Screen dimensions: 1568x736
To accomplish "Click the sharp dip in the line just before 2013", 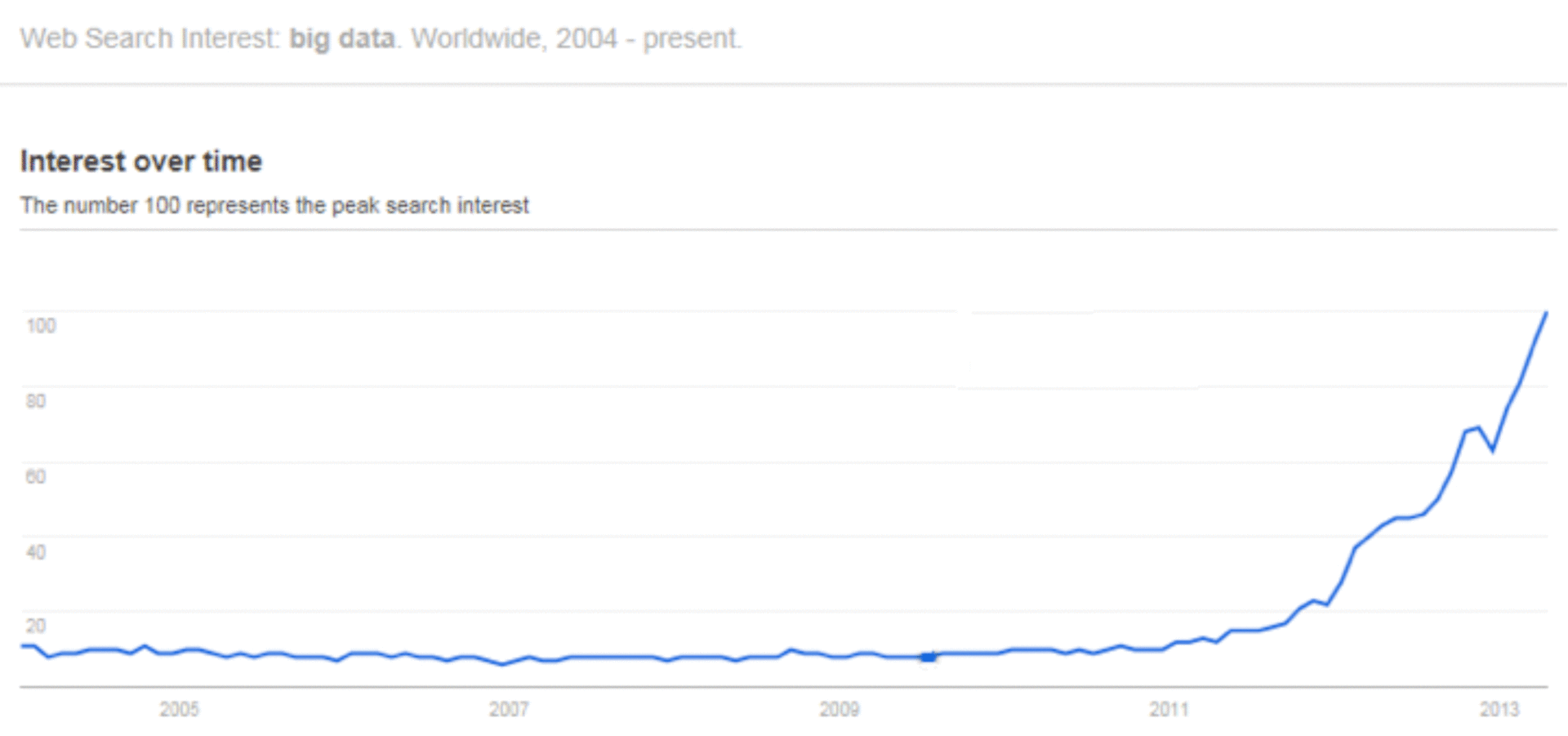I will coord(1493,450).
